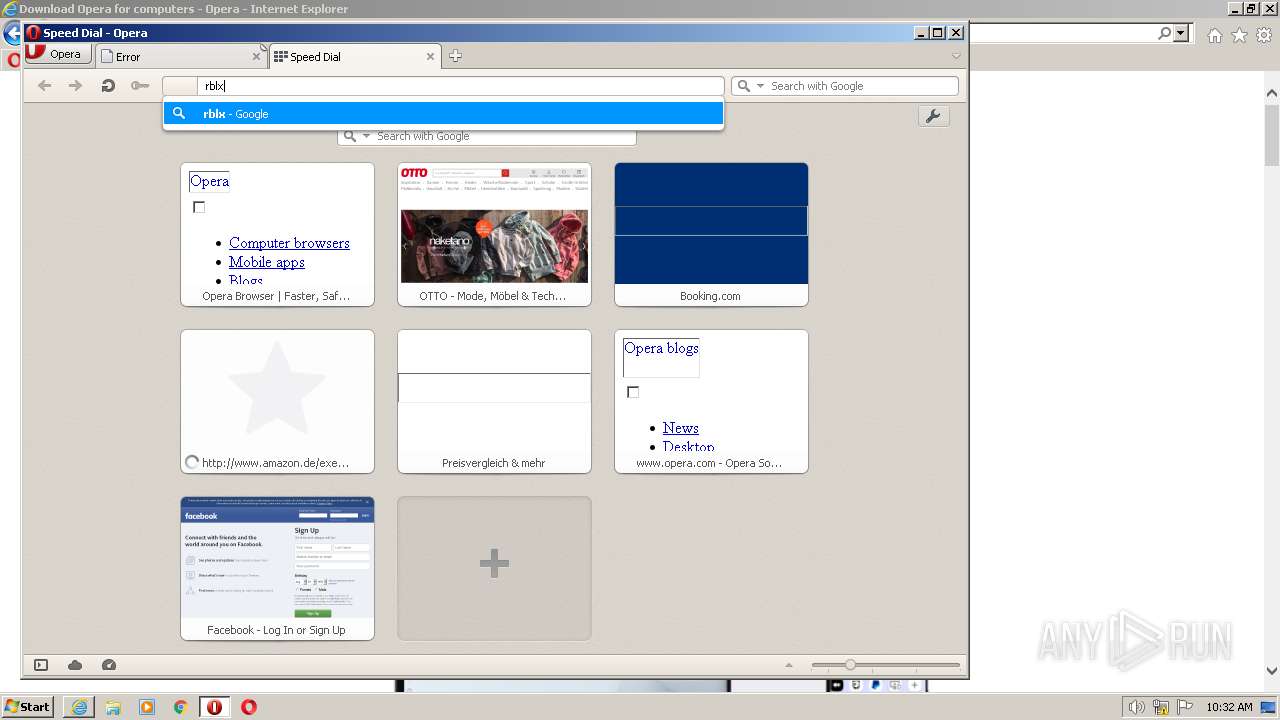
Task: Open the network tray icon
Action: point(1161,707)
